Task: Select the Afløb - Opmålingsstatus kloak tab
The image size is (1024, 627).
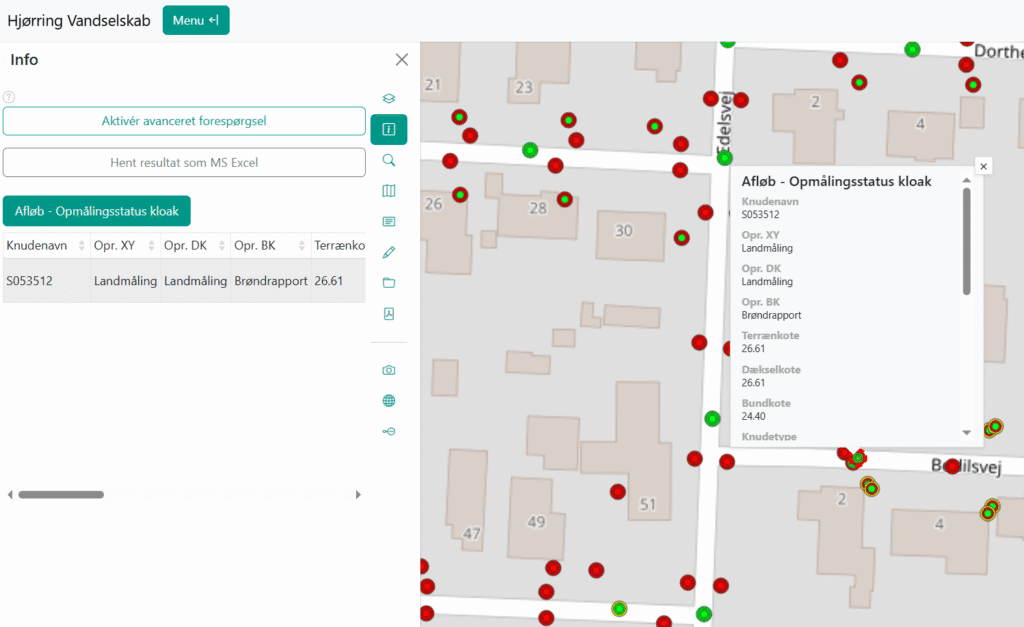Action: [97, 211]
